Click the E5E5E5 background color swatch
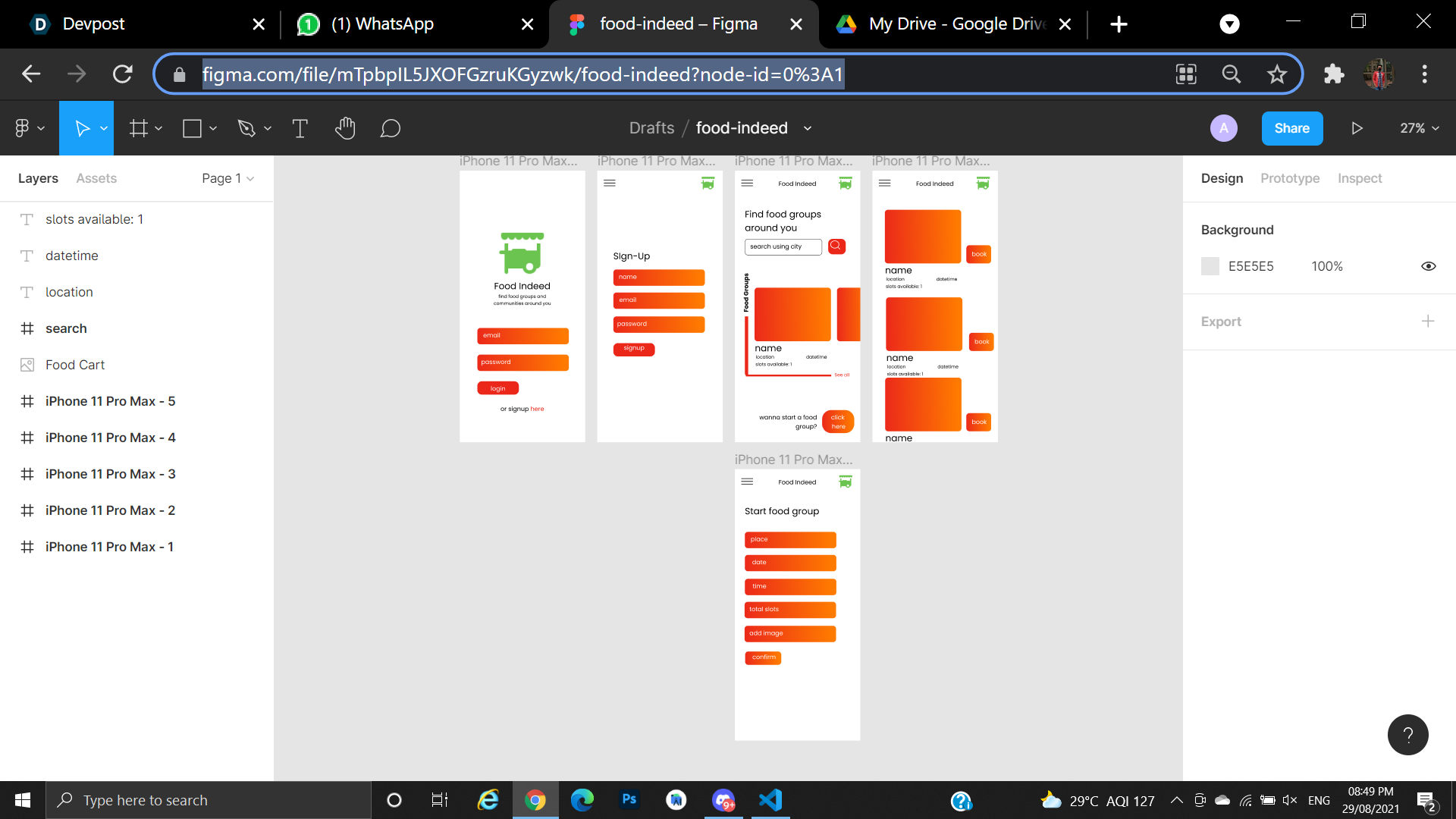This screenshot has width=1456, height=819. 1210,266
